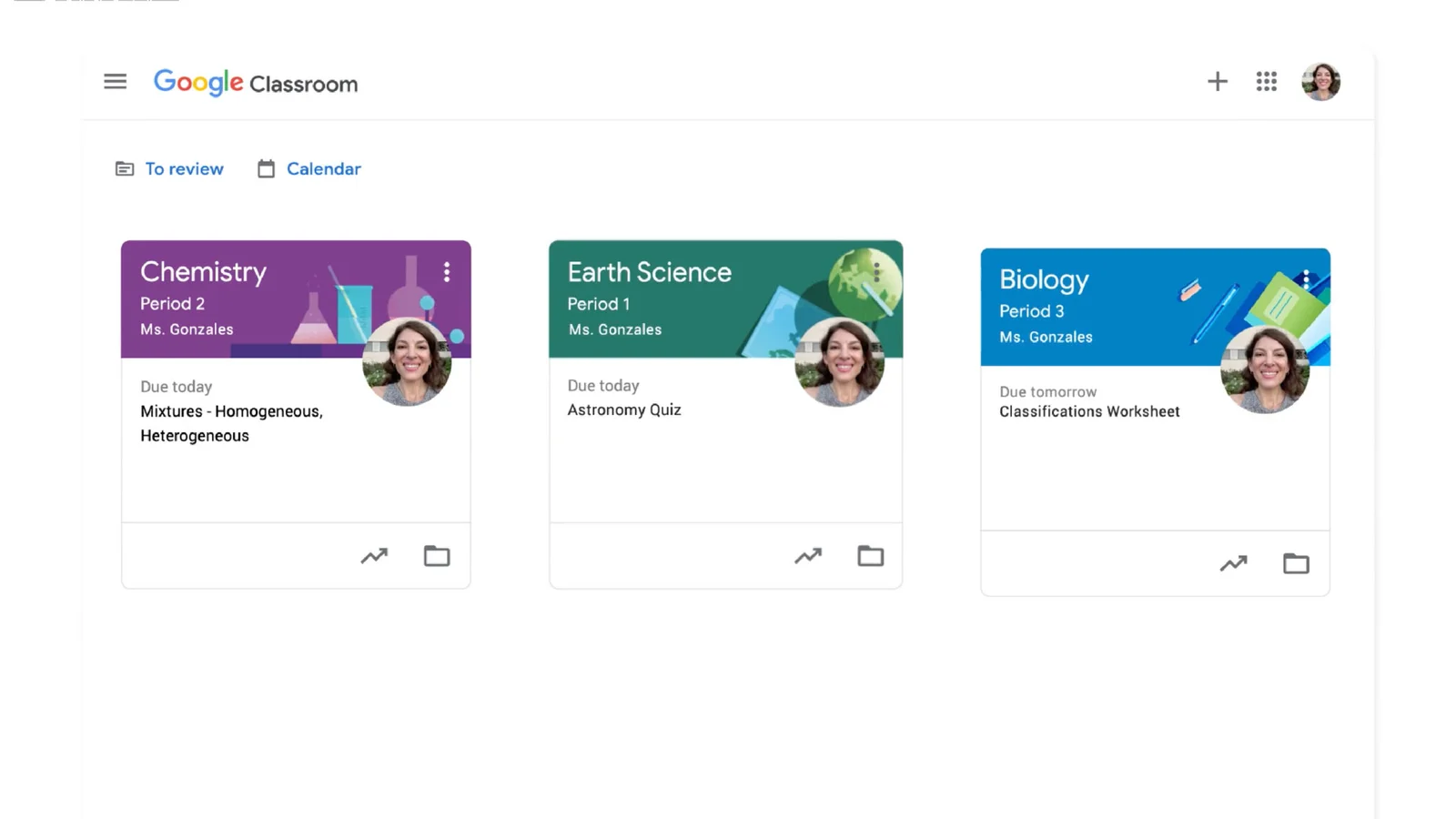Open the Classifications Worksheet assignment

1089,412
